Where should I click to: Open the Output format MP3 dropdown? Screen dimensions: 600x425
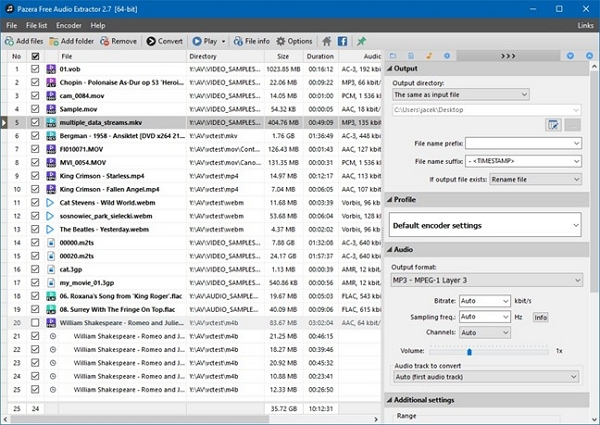click(487, 280)
